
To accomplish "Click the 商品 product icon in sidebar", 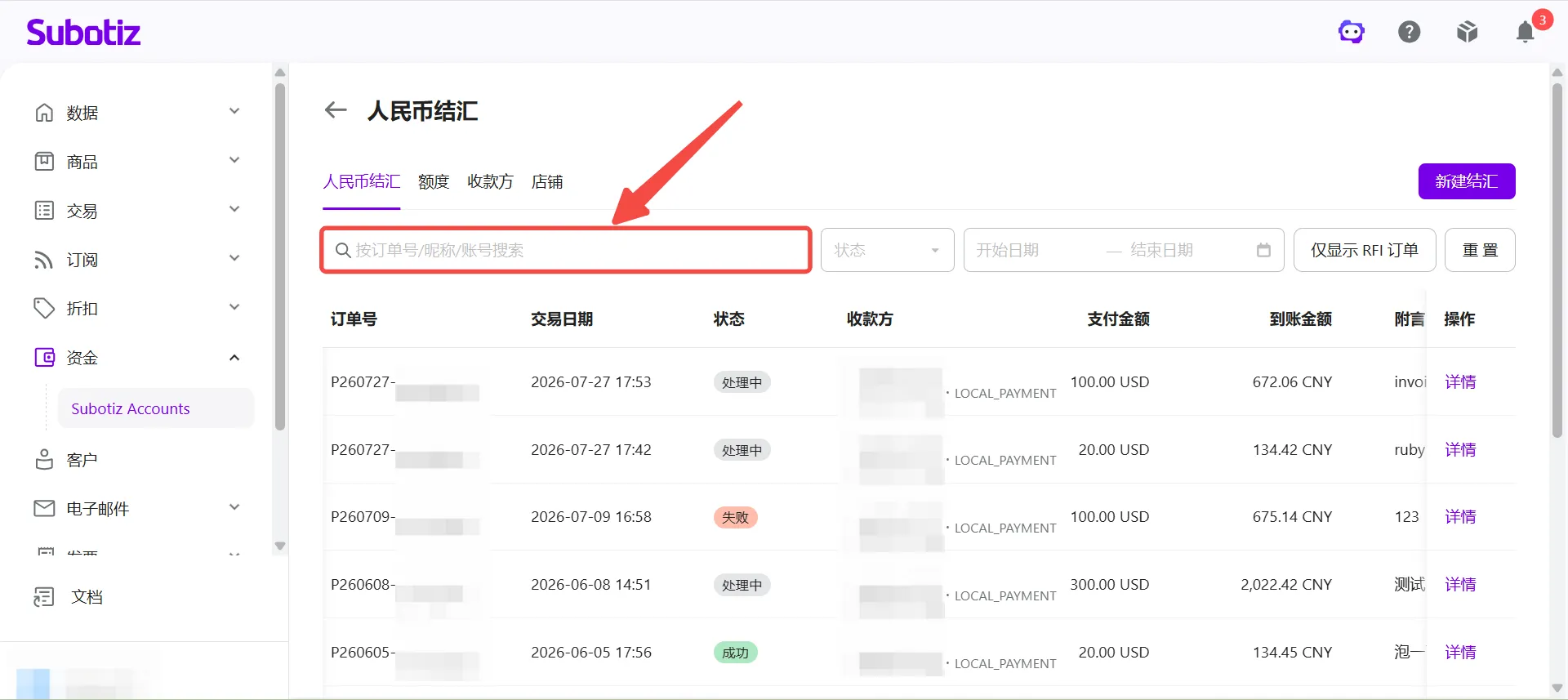I will [x=44, y=162].
